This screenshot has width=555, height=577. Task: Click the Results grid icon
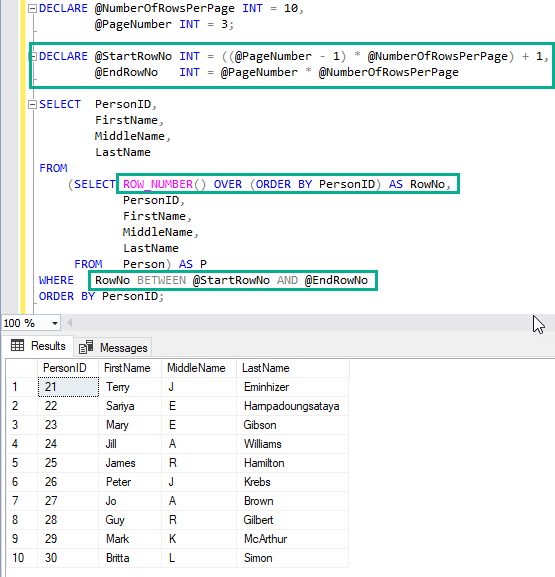coord(17,345)
